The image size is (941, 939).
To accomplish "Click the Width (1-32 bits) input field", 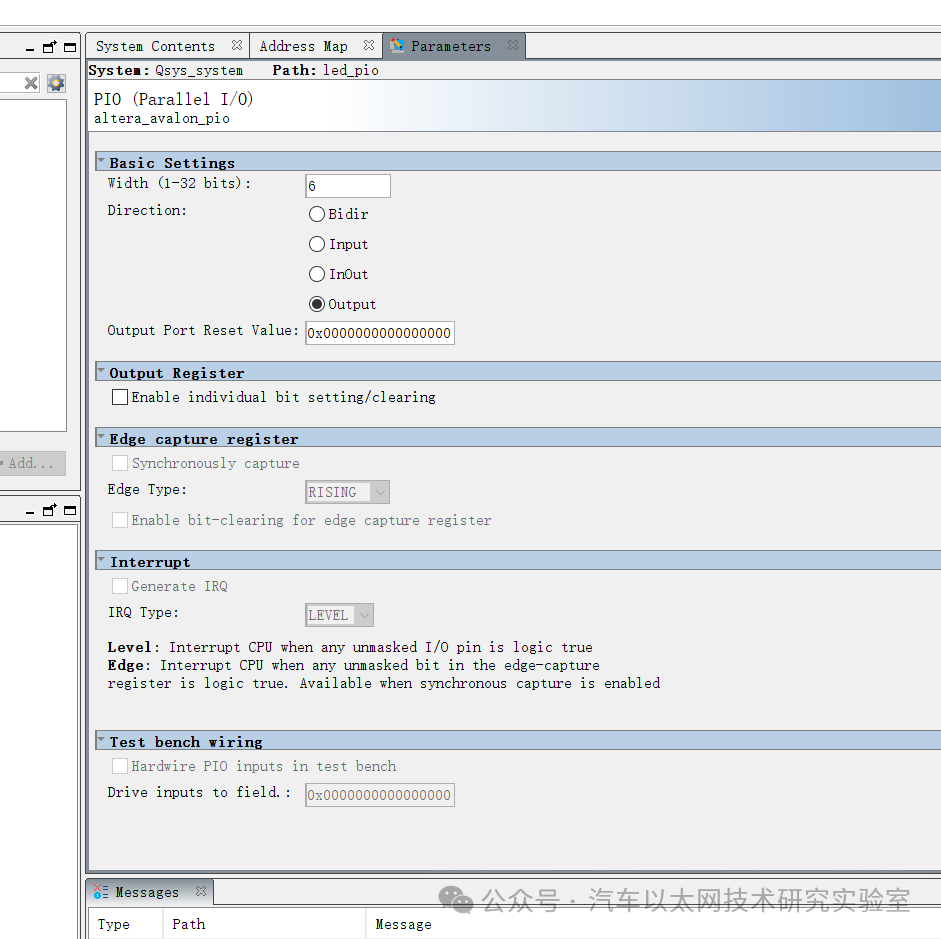I will click(348, 186).
